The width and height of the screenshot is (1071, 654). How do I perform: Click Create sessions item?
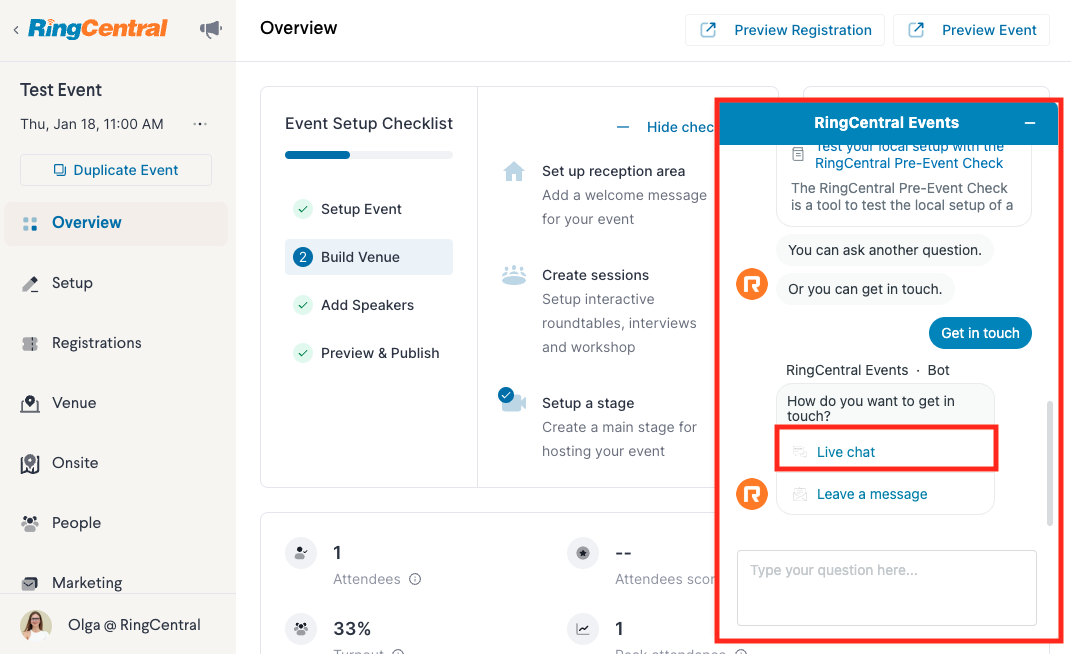click(x=596, y=275)
